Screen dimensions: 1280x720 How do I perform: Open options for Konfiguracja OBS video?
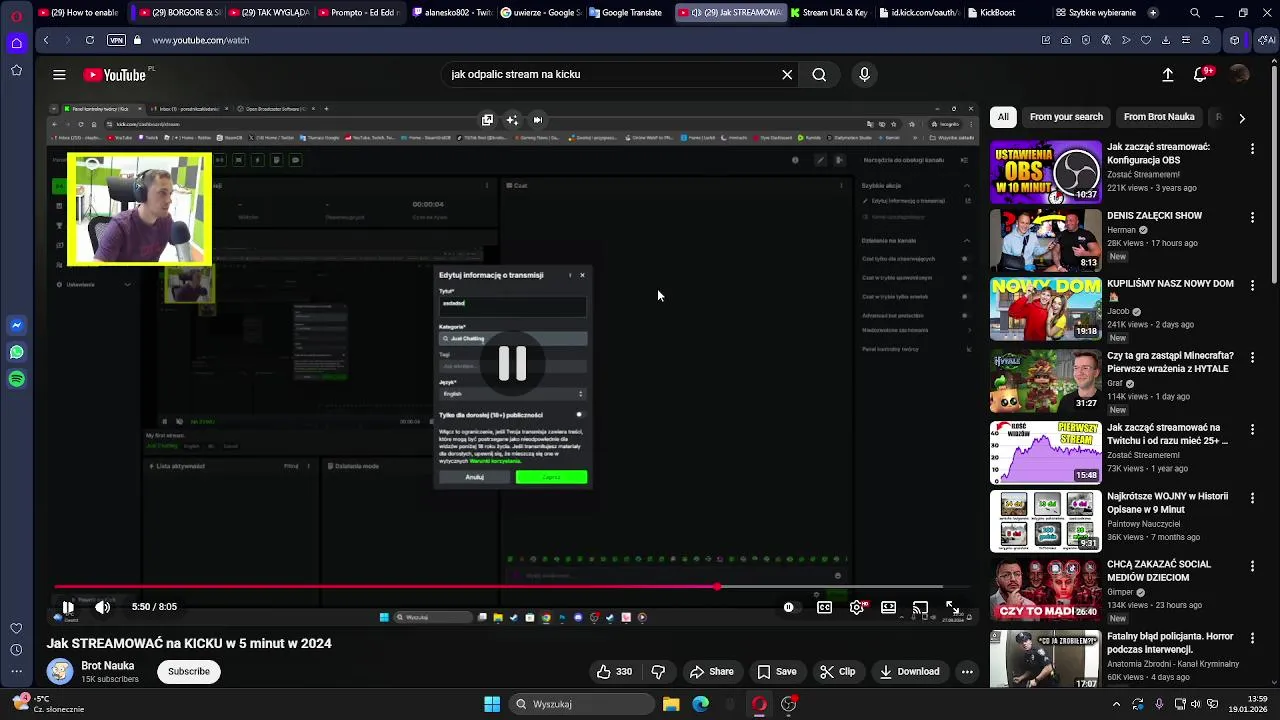pos(1252,149)
